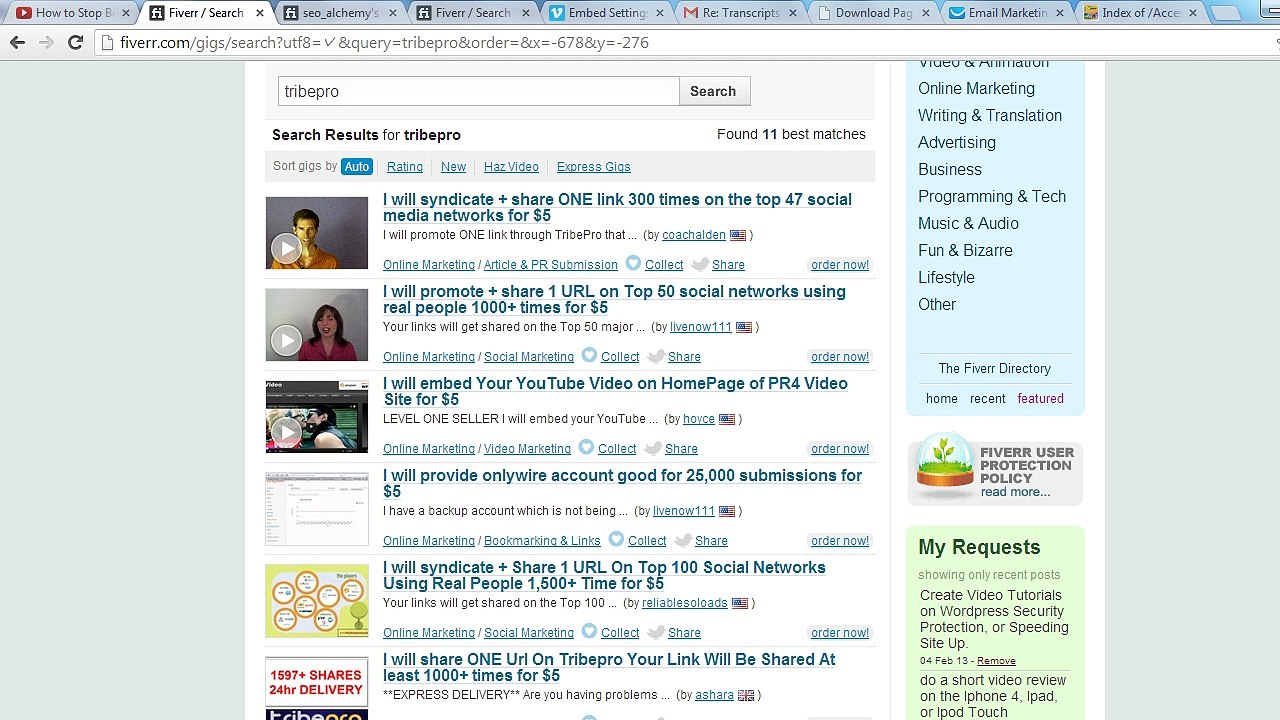Screen dimensions: 1280x720
Task: Click Share bird icon on YouTube embed gig
Action: tap(653, 448)
